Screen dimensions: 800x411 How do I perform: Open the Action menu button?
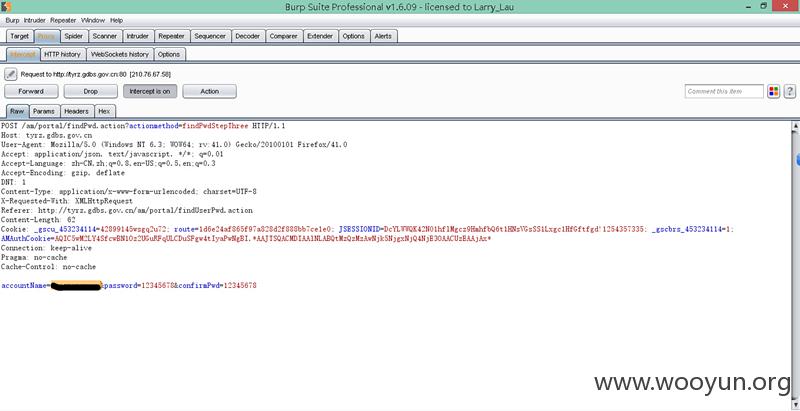coord(209,91)
